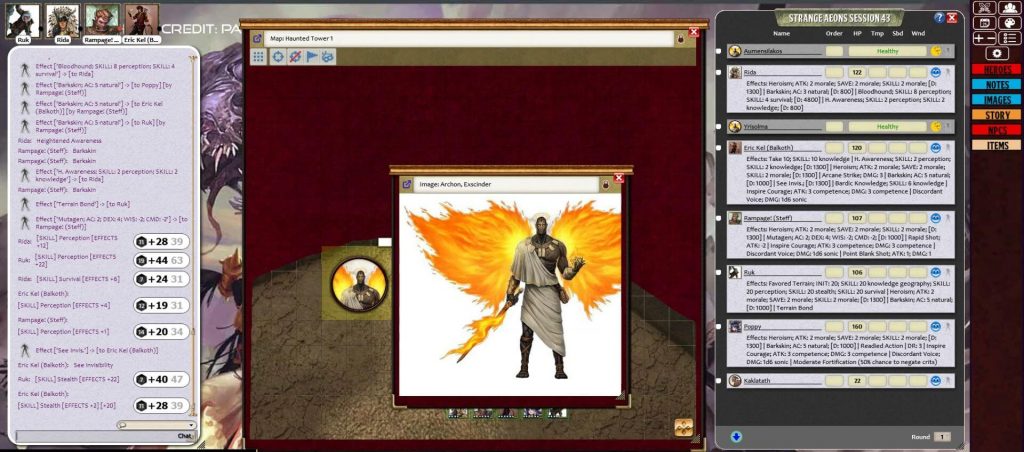Open the calendar icon in sidebar
Viewport: 1024px width, 452px height.
[984, 23]
